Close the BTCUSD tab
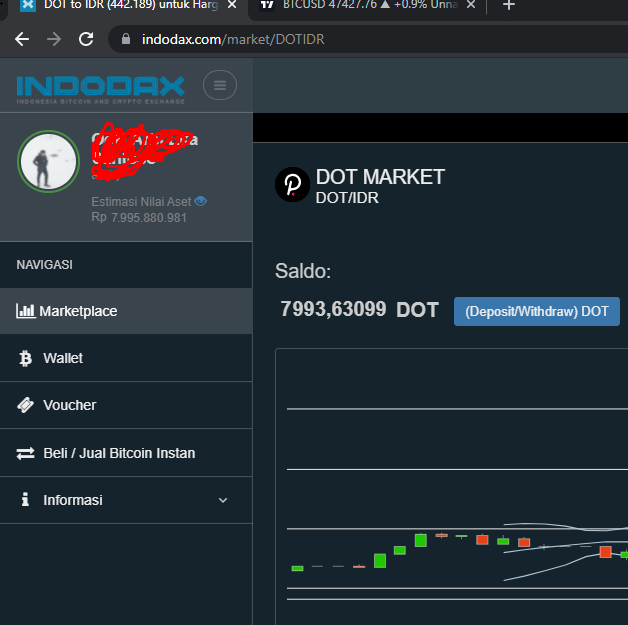628x625 pixels. click(x=471, y=5)
